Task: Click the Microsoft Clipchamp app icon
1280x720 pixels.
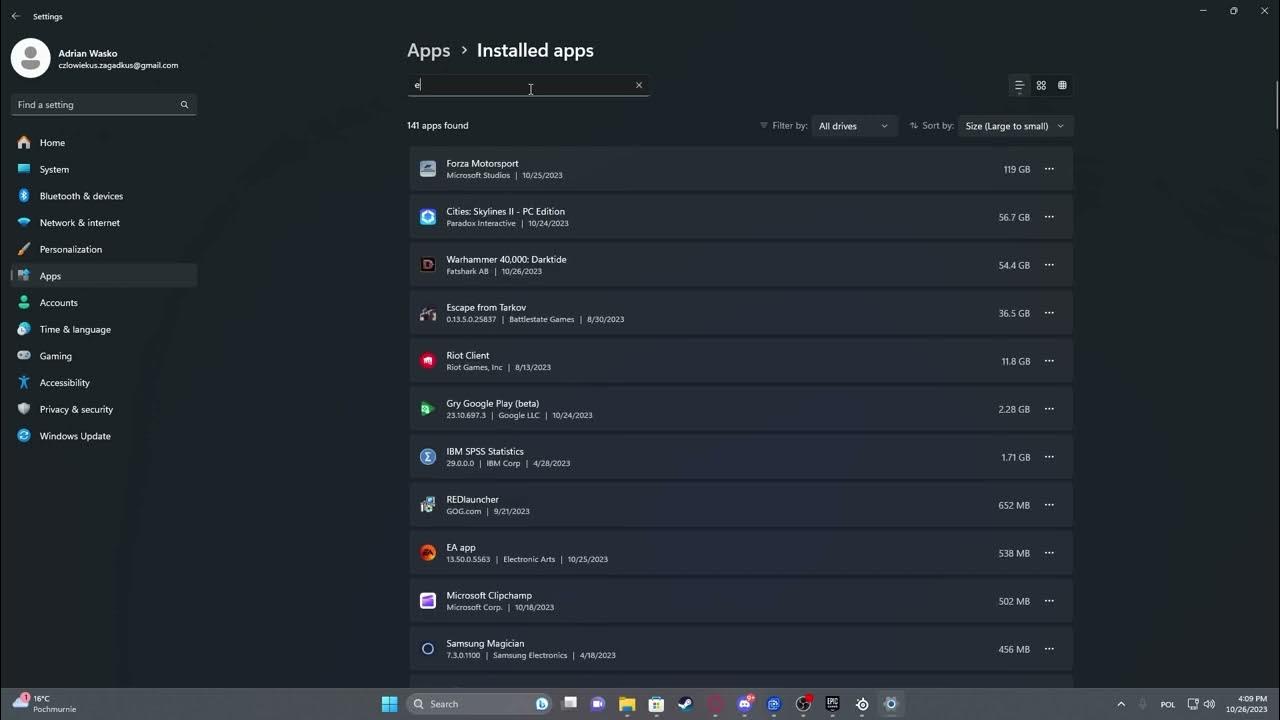Action: click(428, 601)
